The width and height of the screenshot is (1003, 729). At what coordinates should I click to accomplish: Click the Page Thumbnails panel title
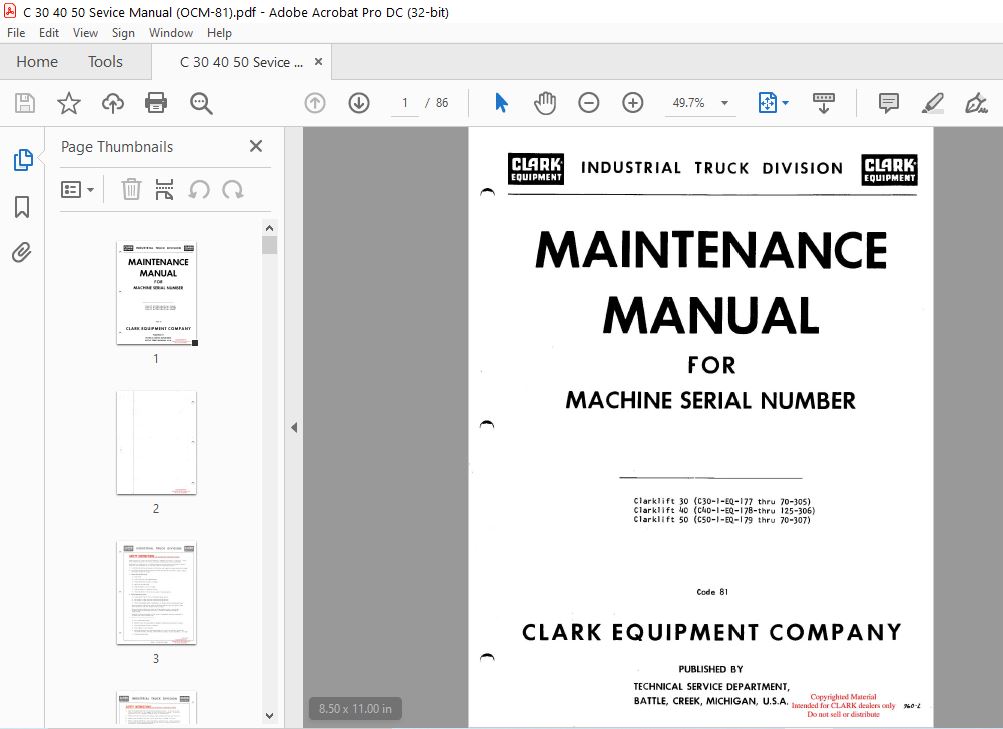(x=117, y=146)
